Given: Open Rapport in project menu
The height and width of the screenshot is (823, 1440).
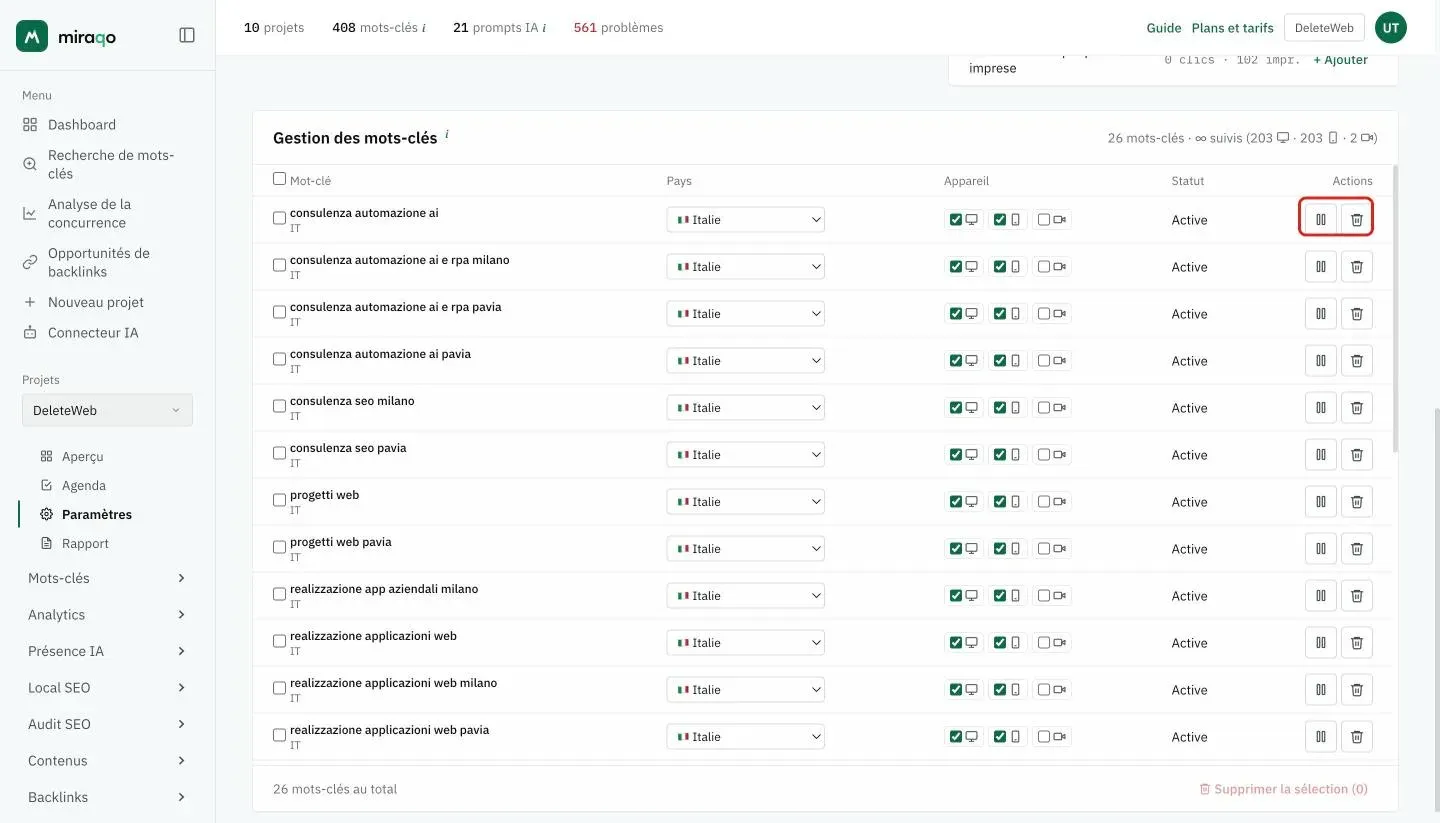Looking at the screenshot, I should (85, 543).
